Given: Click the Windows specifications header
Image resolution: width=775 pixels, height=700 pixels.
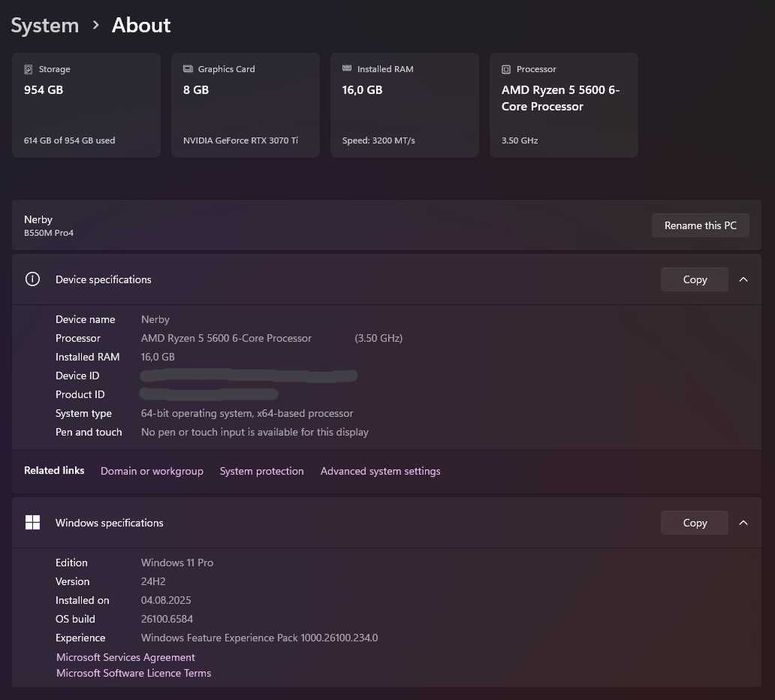Looking at the screenshot, I should click(x=387, y=523).
